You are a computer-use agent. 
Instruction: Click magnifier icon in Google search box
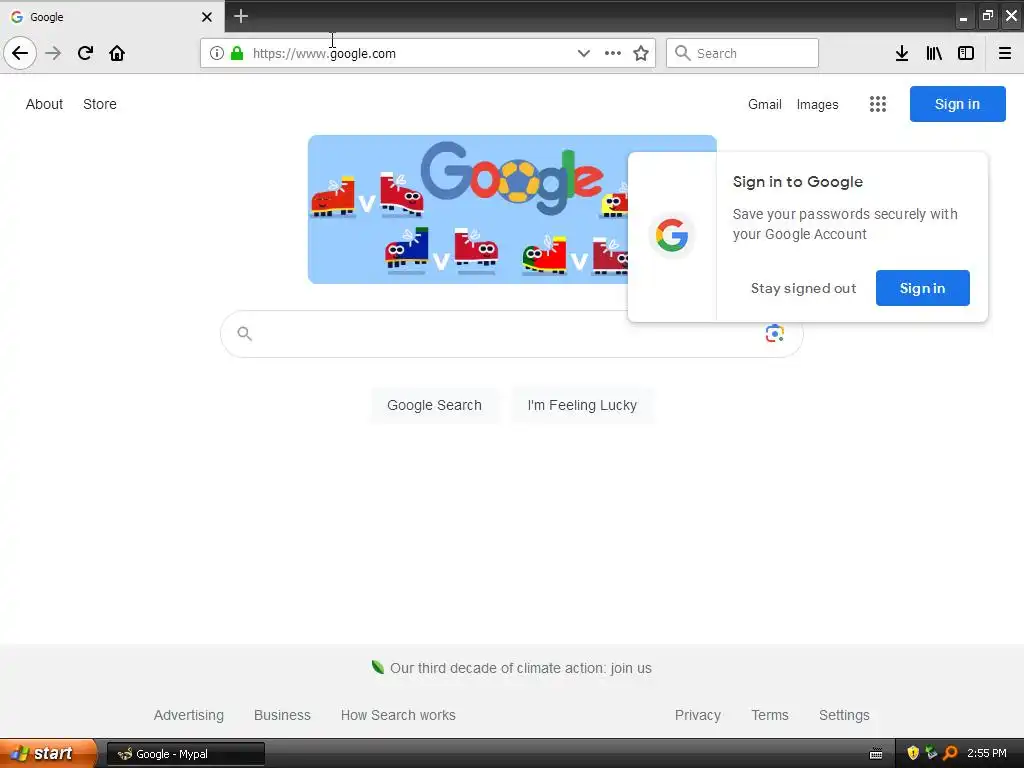(244, 334)
